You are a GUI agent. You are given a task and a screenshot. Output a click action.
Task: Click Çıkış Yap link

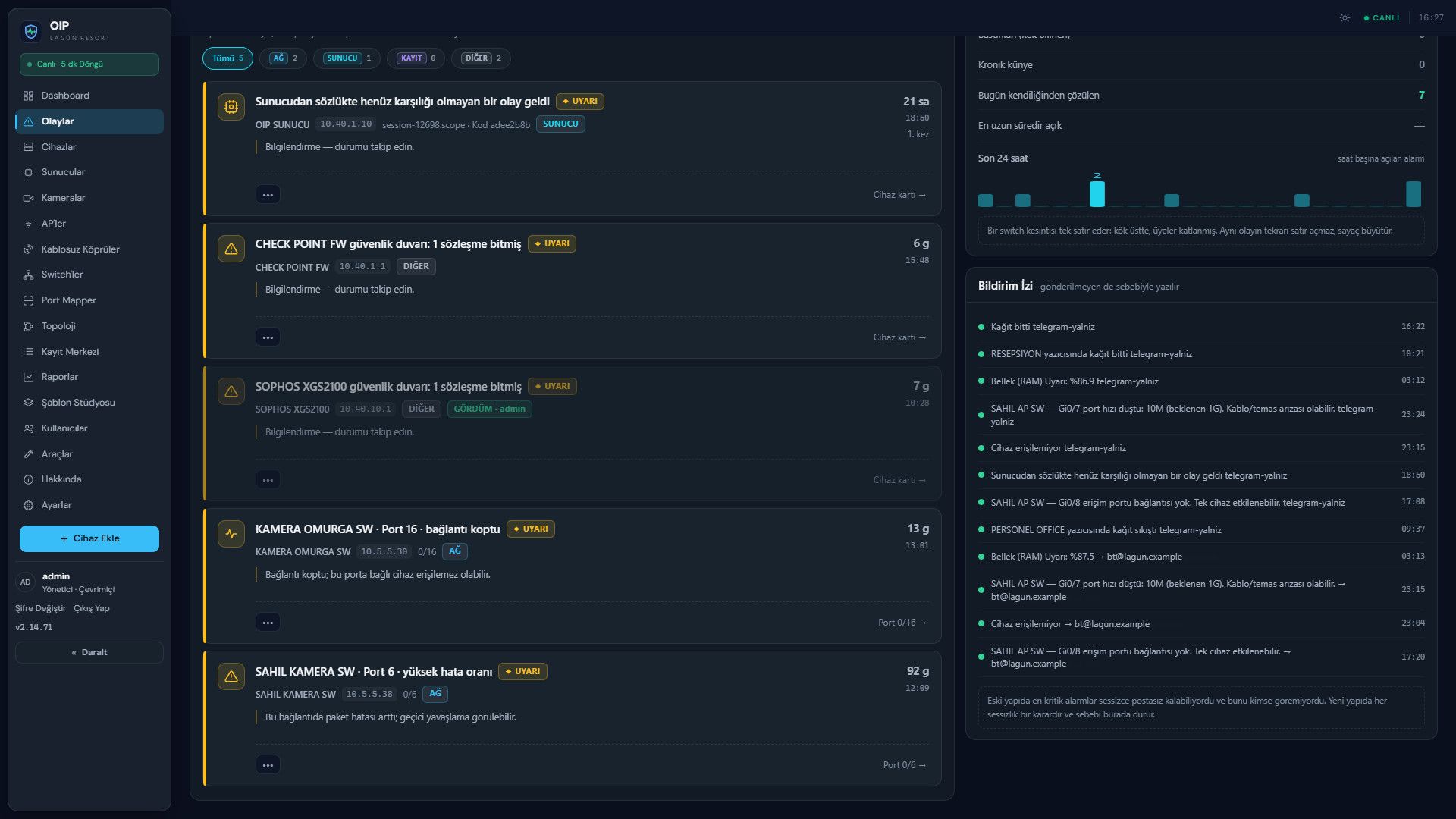[92, 609]
